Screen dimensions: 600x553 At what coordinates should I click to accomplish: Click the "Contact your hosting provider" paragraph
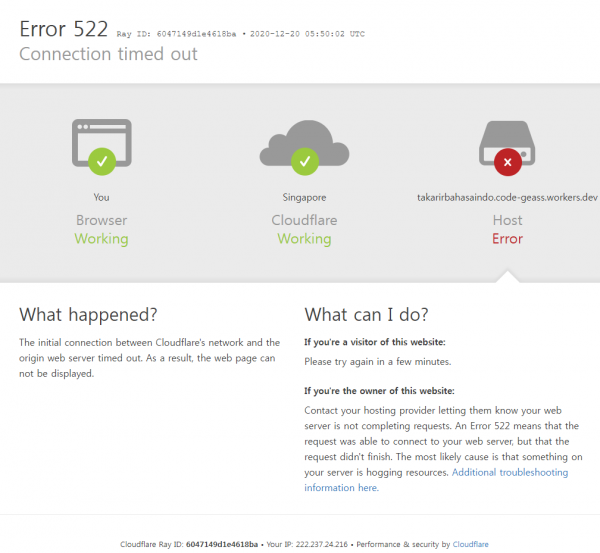443,449
